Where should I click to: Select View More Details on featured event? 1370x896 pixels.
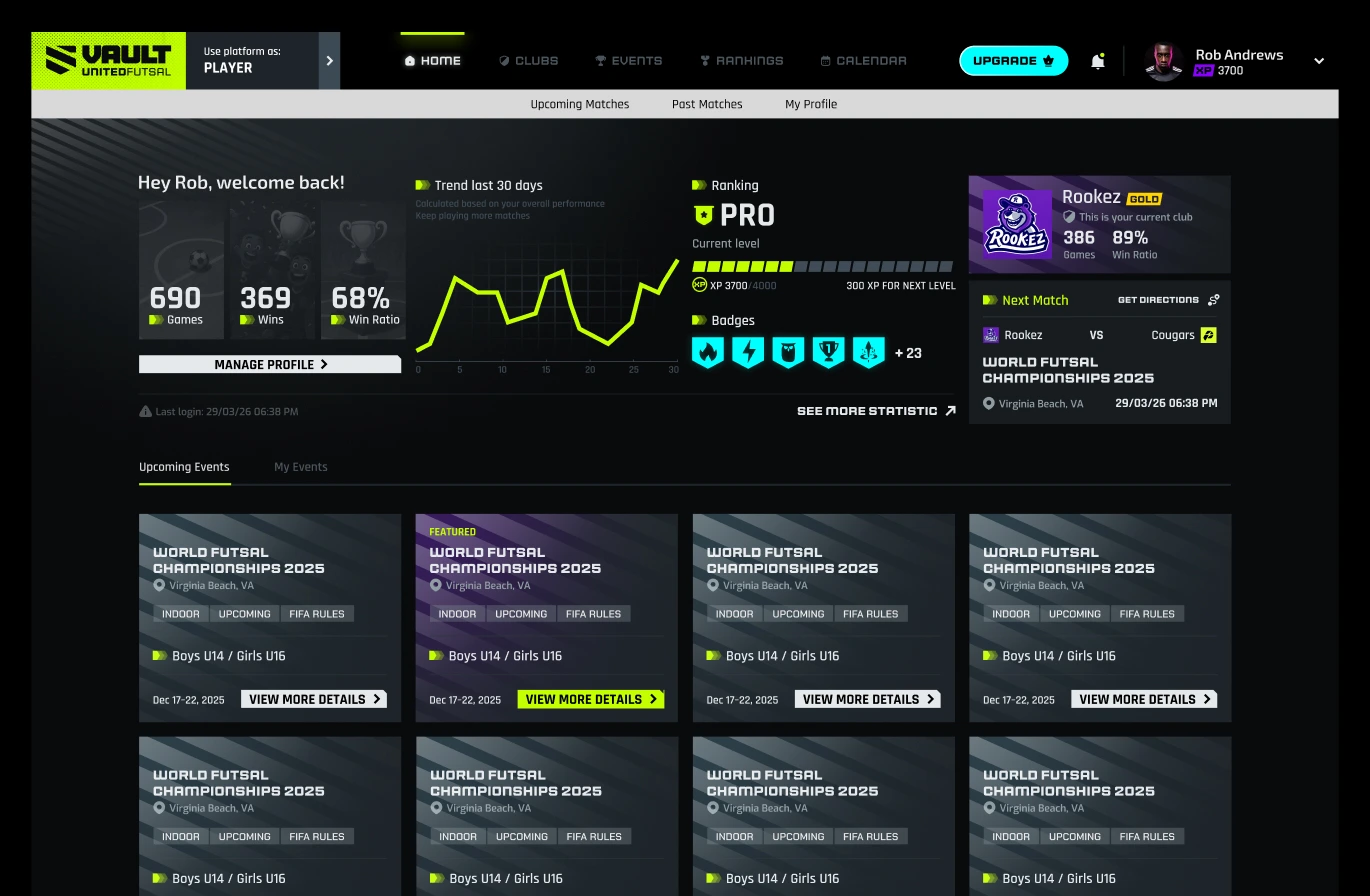(x=591, y=699)
